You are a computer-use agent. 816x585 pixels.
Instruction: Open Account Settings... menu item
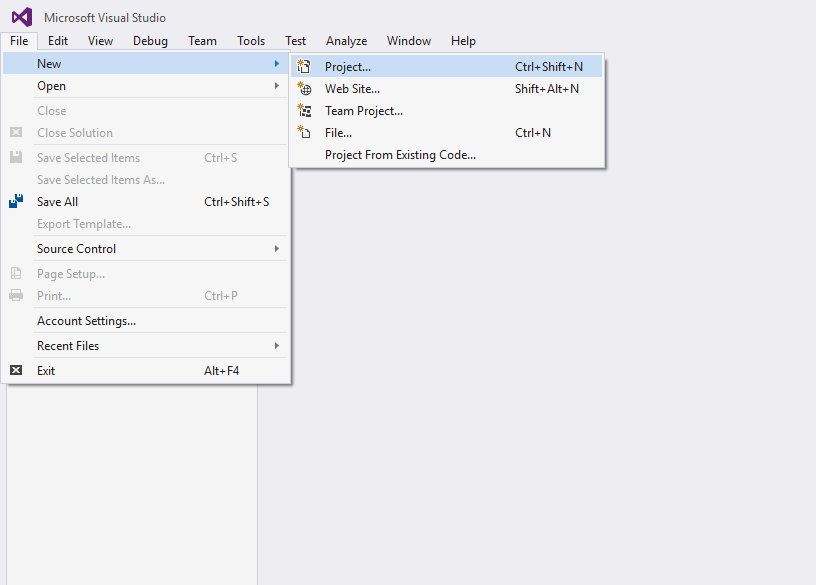pos(146,321)
